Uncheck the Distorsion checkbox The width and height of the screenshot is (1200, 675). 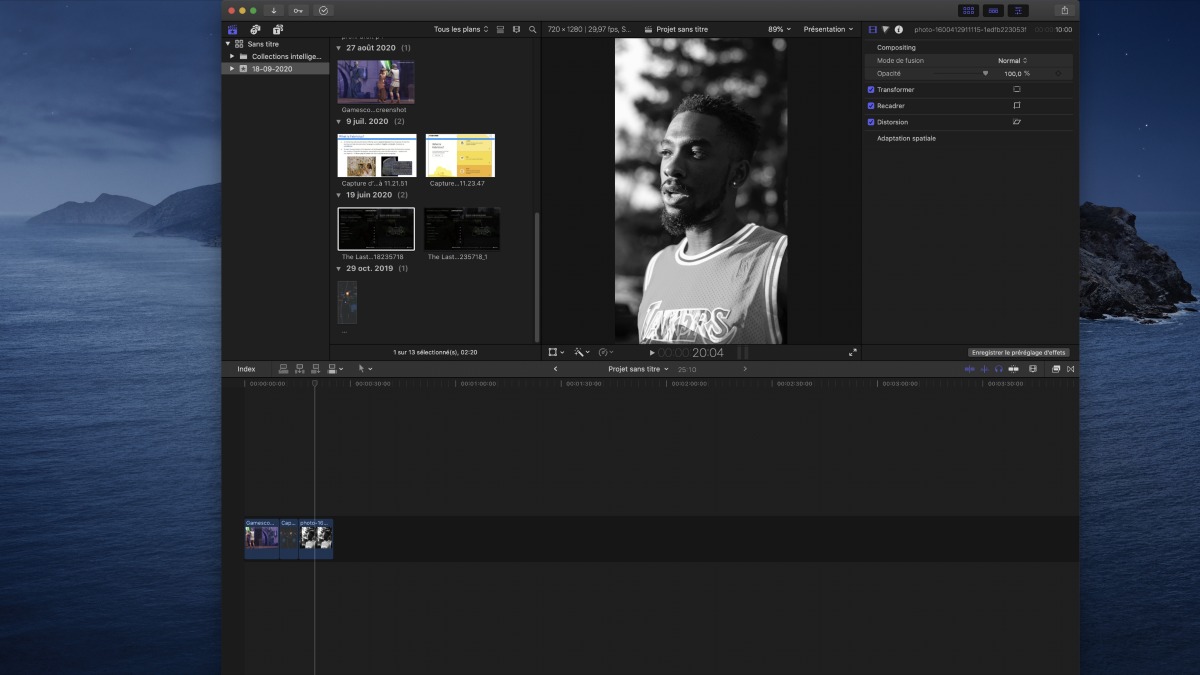pos(871,121)
